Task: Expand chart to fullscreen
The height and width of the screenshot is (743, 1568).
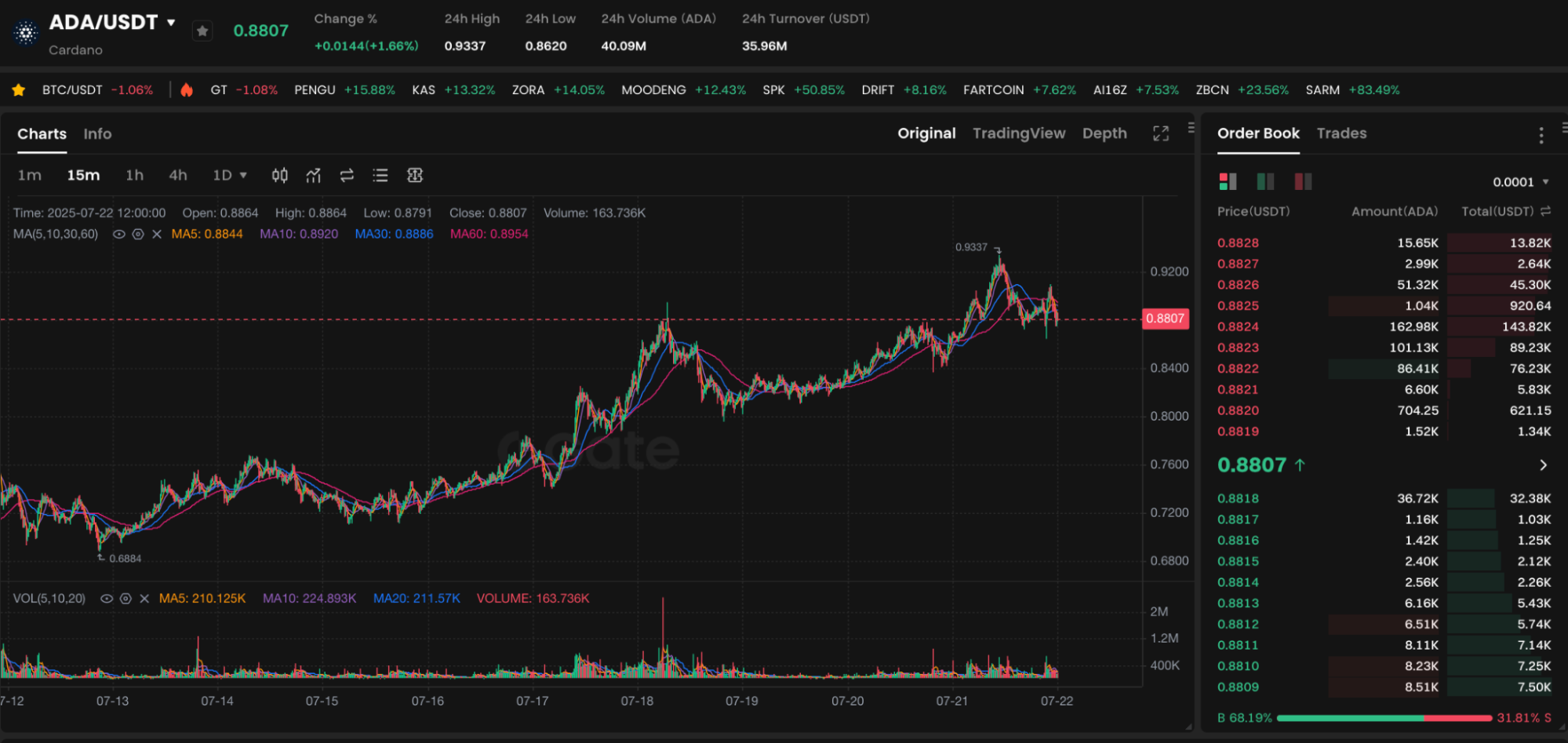Action: (1161, 133)
